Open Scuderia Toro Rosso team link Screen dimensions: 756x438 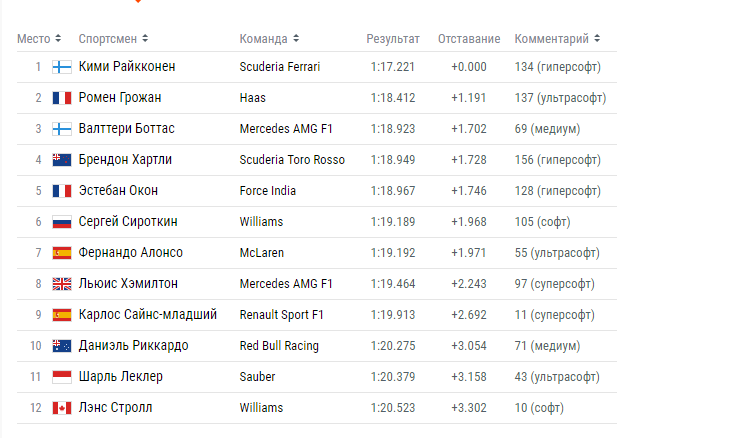(x=292, y=160)
